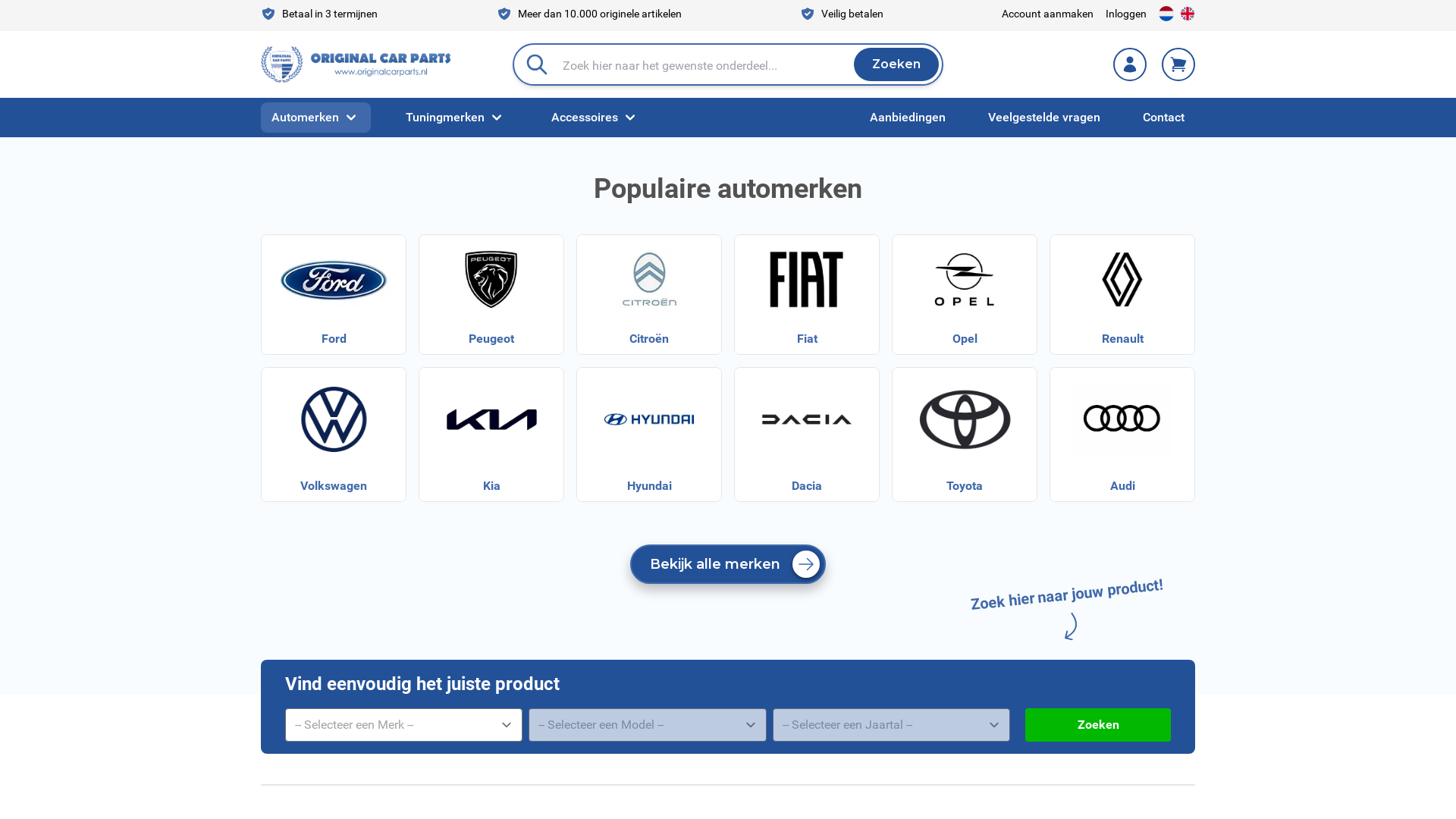Click the Kia brand name link
The image size is (1456, 819).
[x=491, y=486]
